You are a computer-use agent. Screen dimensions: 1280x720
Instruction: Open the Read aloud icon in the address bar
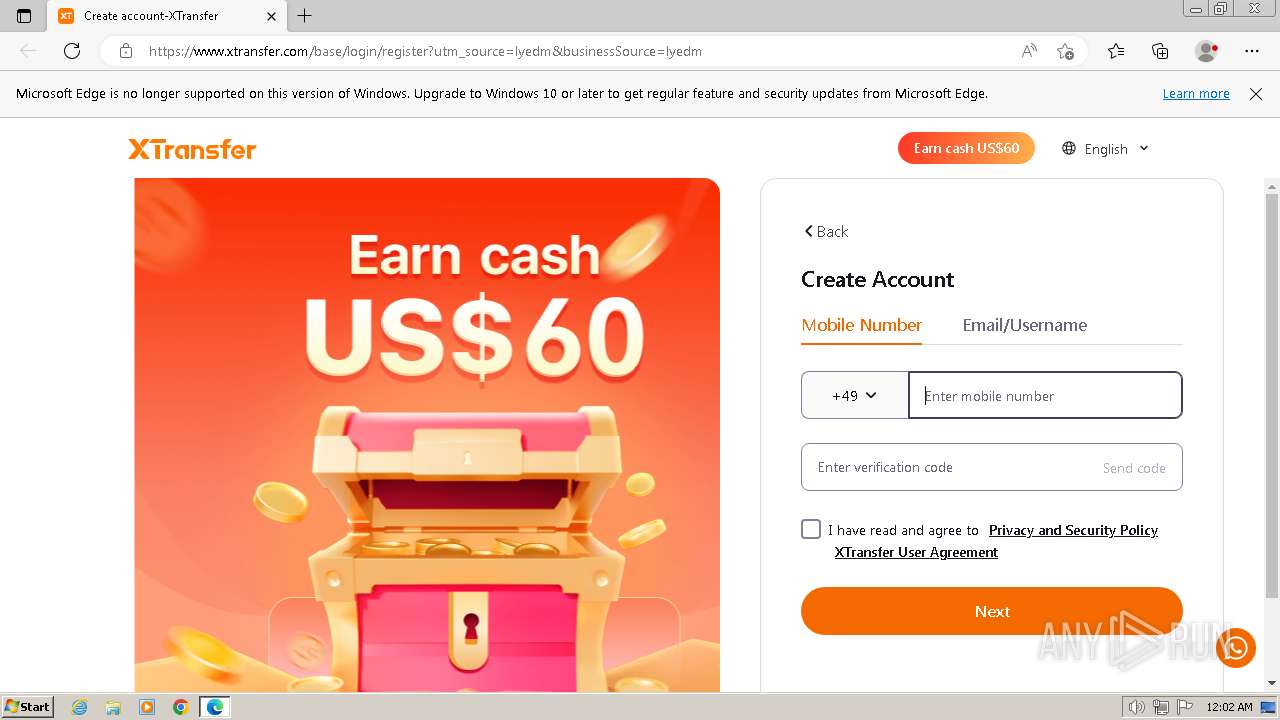tap(1029, 51)
